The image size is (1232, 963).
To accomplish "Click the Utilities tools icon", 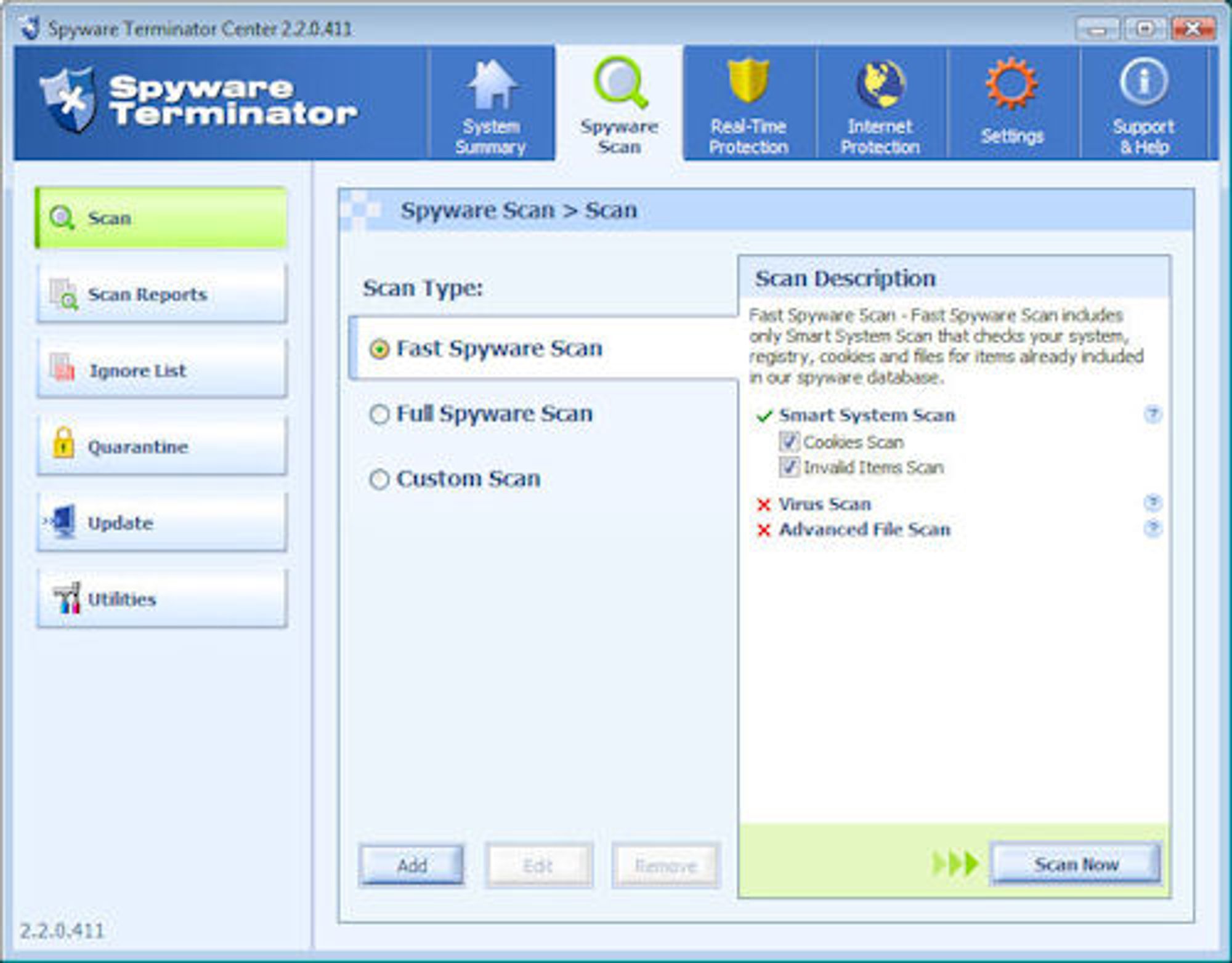I will [x=66, y=597].
